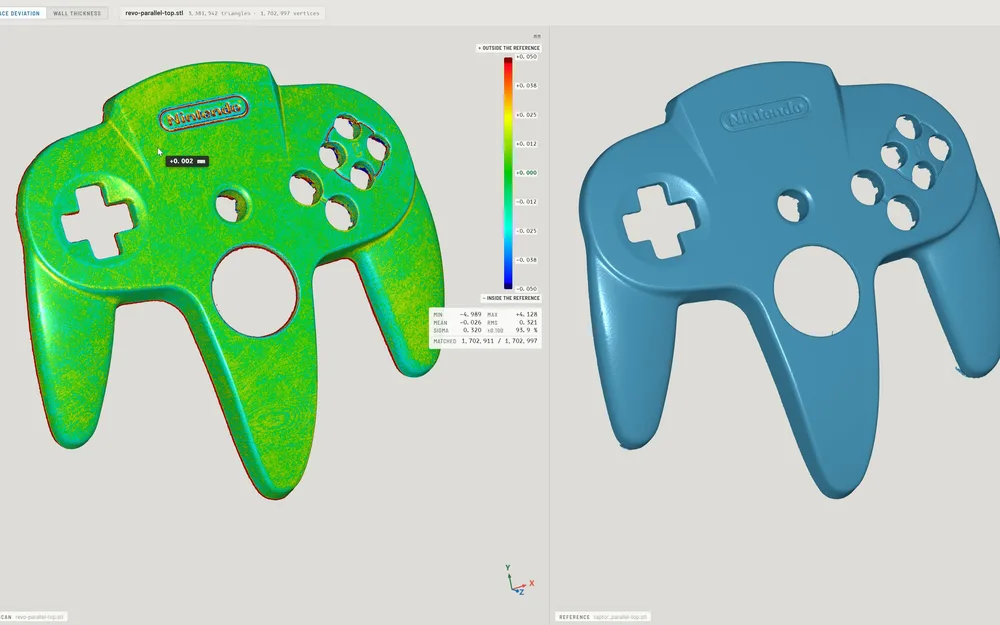Select the Surface Deviation tab

[x=22, y=13]
